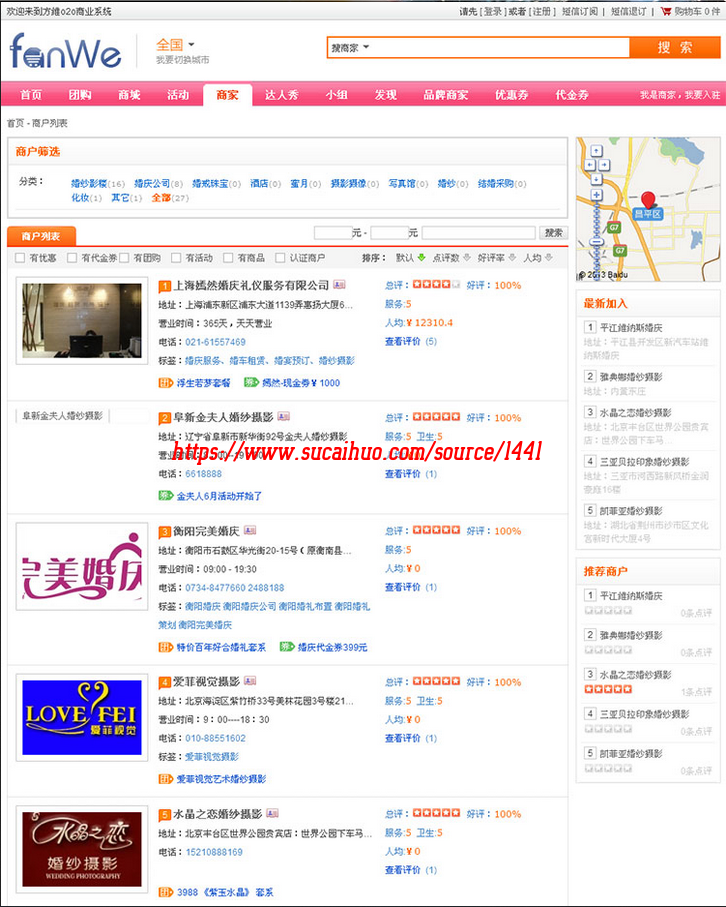Toggle the 有代金券 checkbox

point(72,258)
